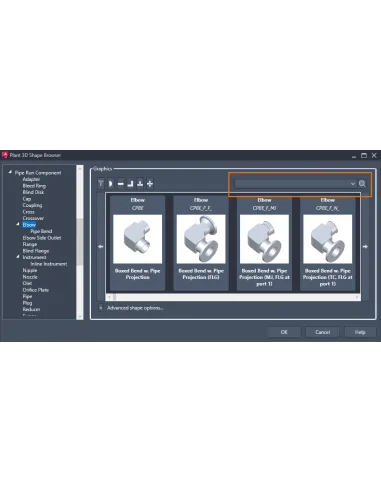
Task: Select Cap in the component tree
Action: tap(27, 199)
